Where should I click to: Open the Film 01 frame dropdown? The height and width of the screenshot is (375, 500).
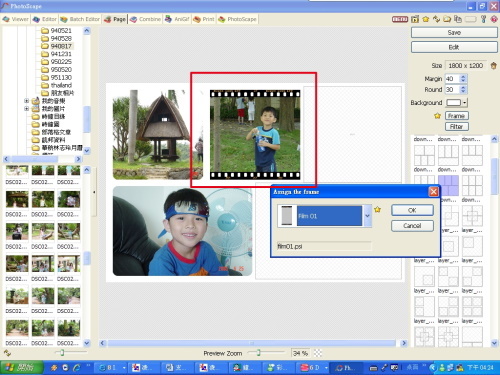tap(367, 216)
